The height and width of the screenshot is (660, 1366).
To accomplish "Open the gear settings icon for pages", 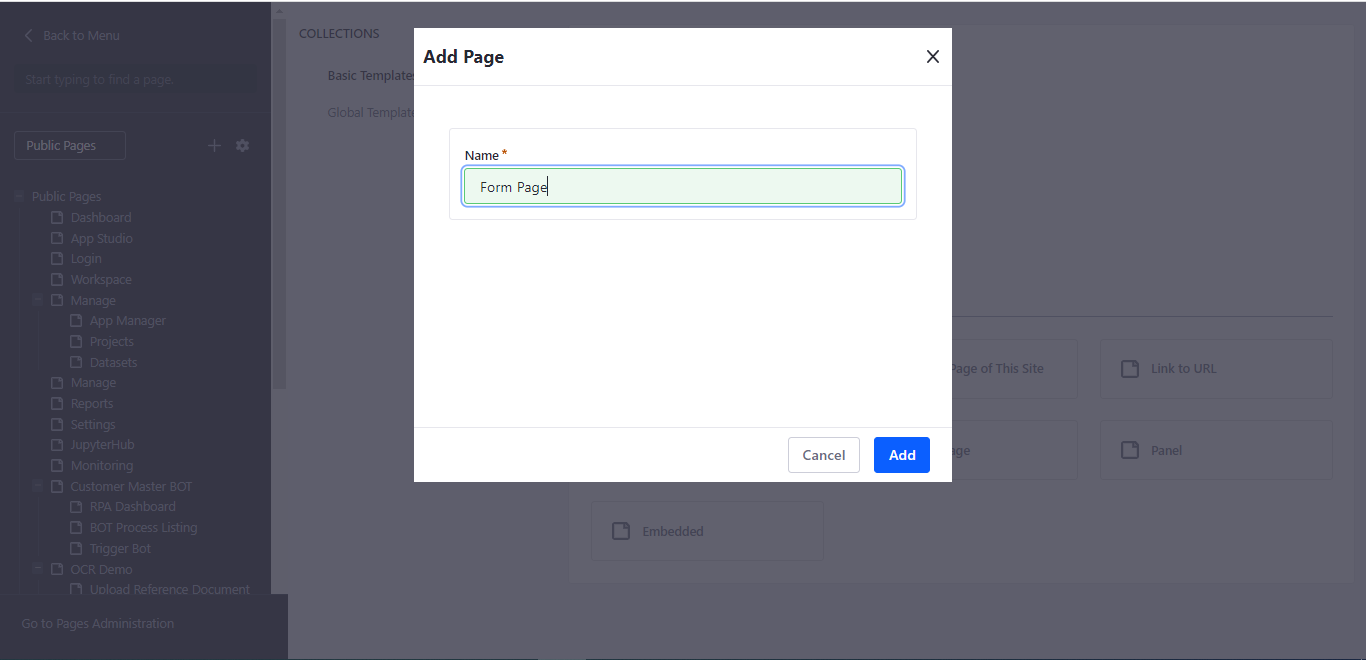I will point(242,145).
